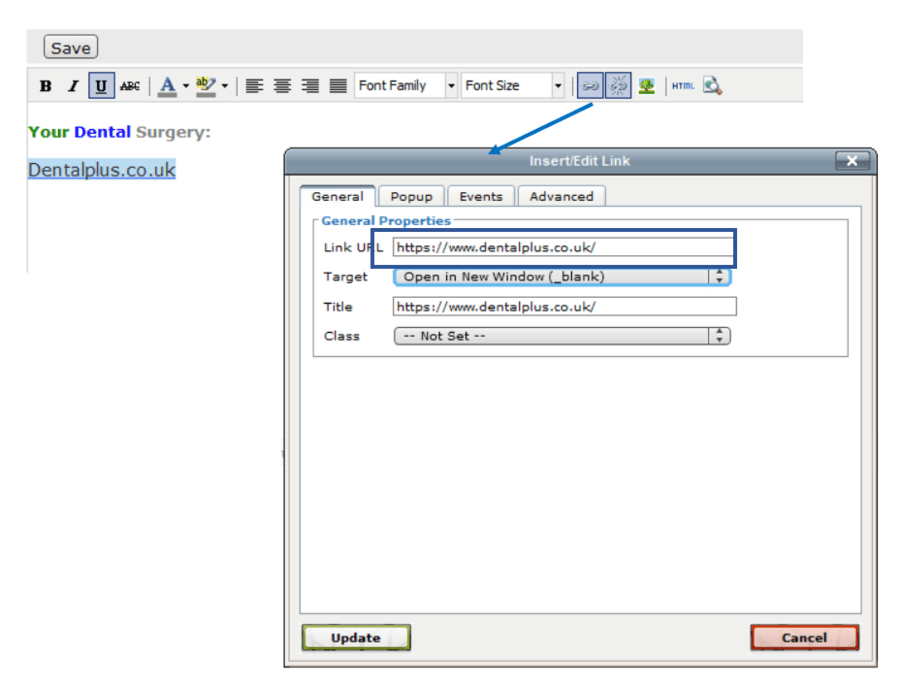Switch to the Advanced tab
The height and width of the screenshot is (687, 900).
point(561,197)
